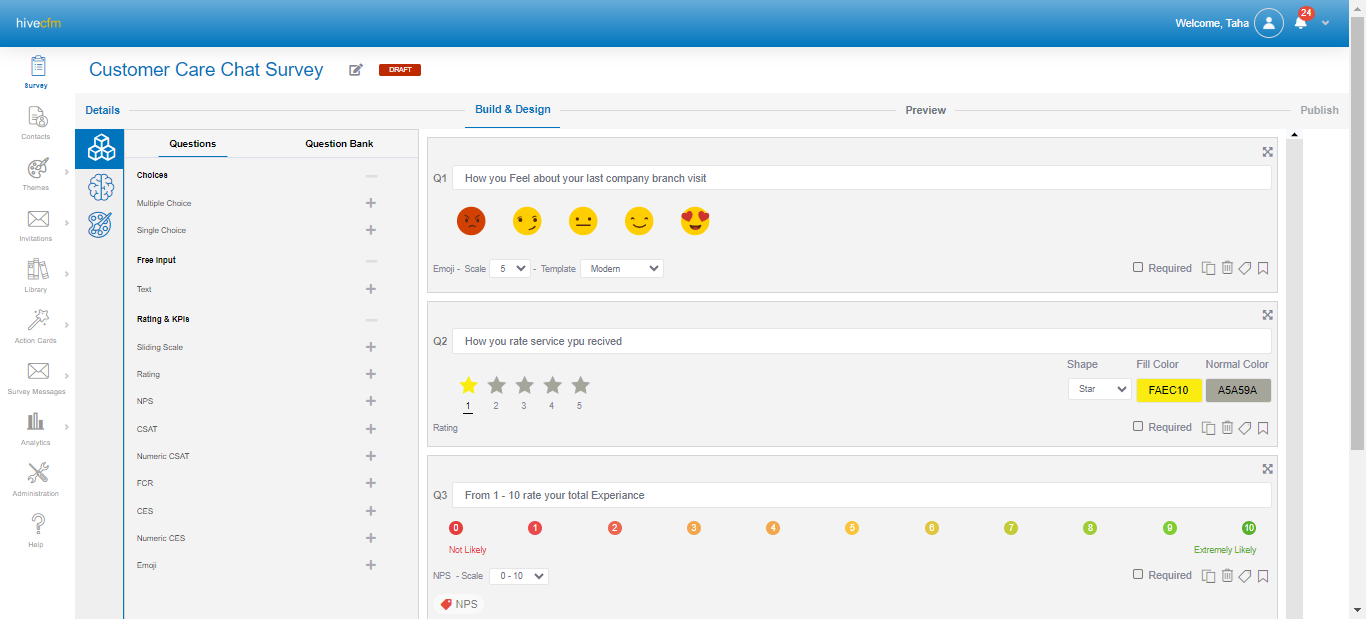Open the user menu chevron in header
Viewport: 1366px width, 619px height.
pyautogui.click(x=1326, y=23)
